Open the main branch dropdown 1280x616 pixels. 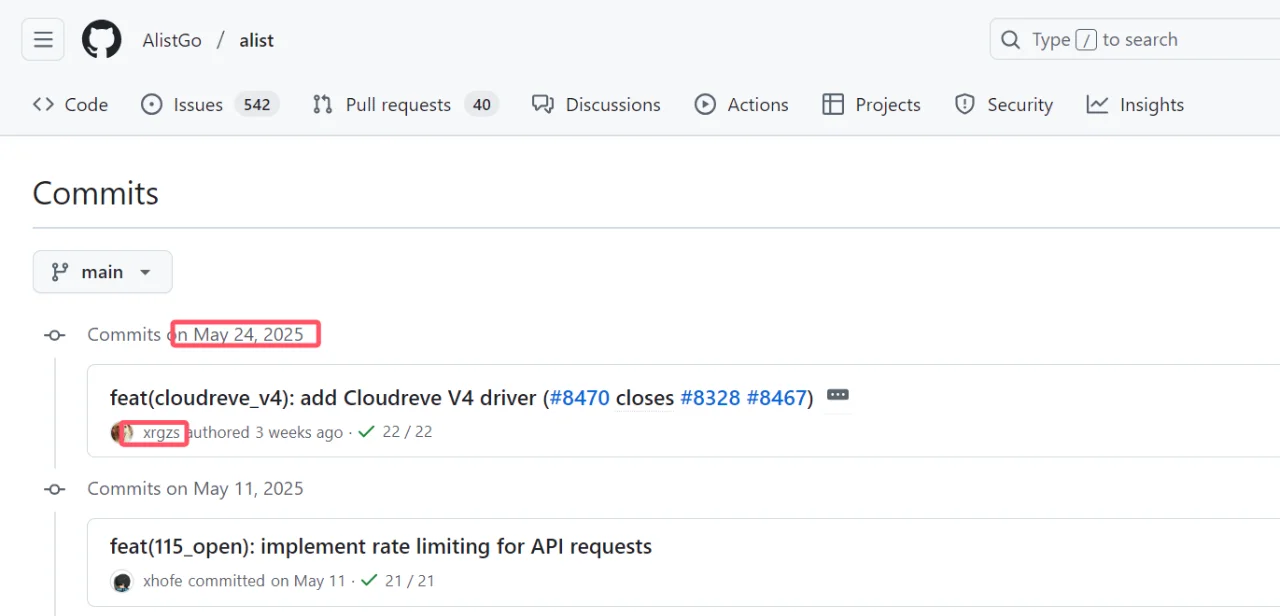tap(102, 272)
